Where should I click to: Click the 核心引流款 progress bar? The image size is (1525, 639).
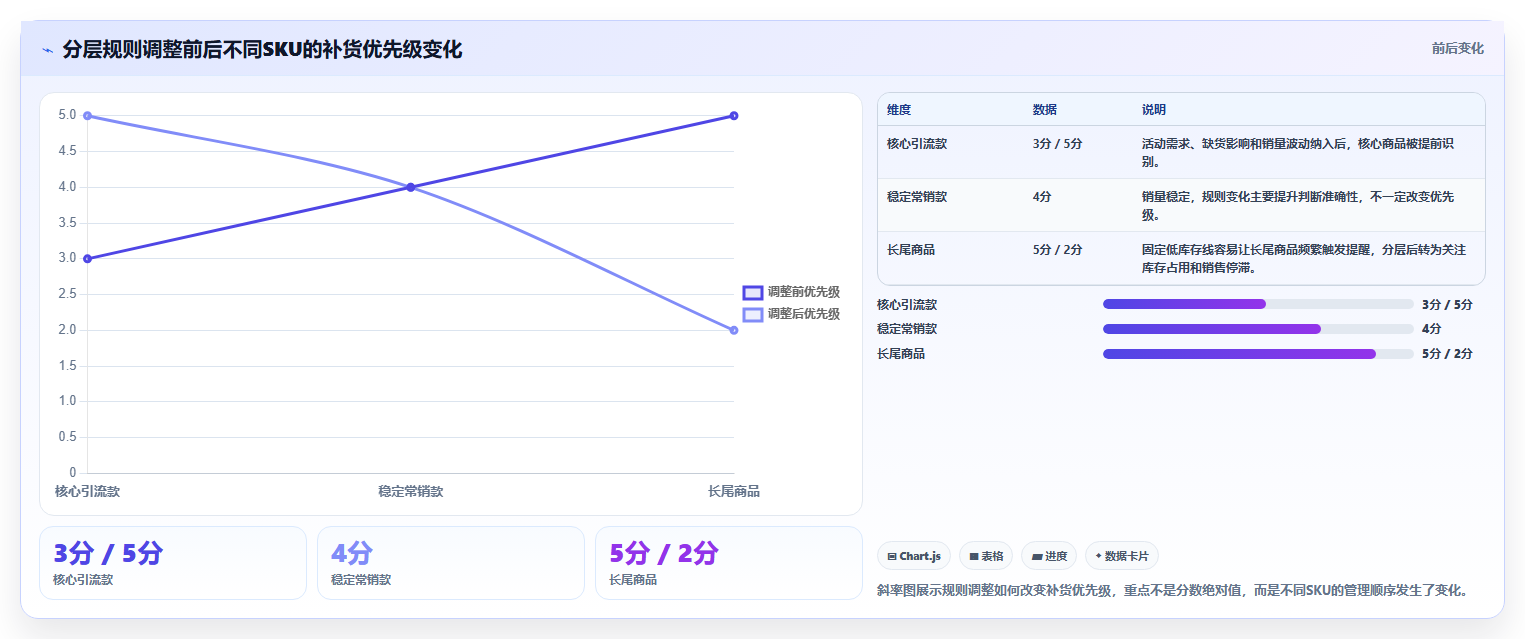pos(1258,304)
